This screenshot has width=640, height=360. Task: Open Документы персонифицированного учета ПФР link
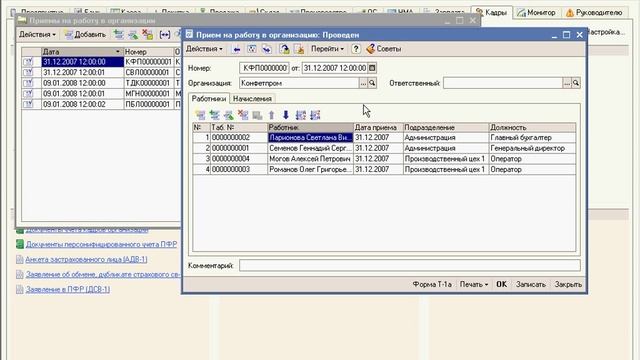(x=101, y=244)
